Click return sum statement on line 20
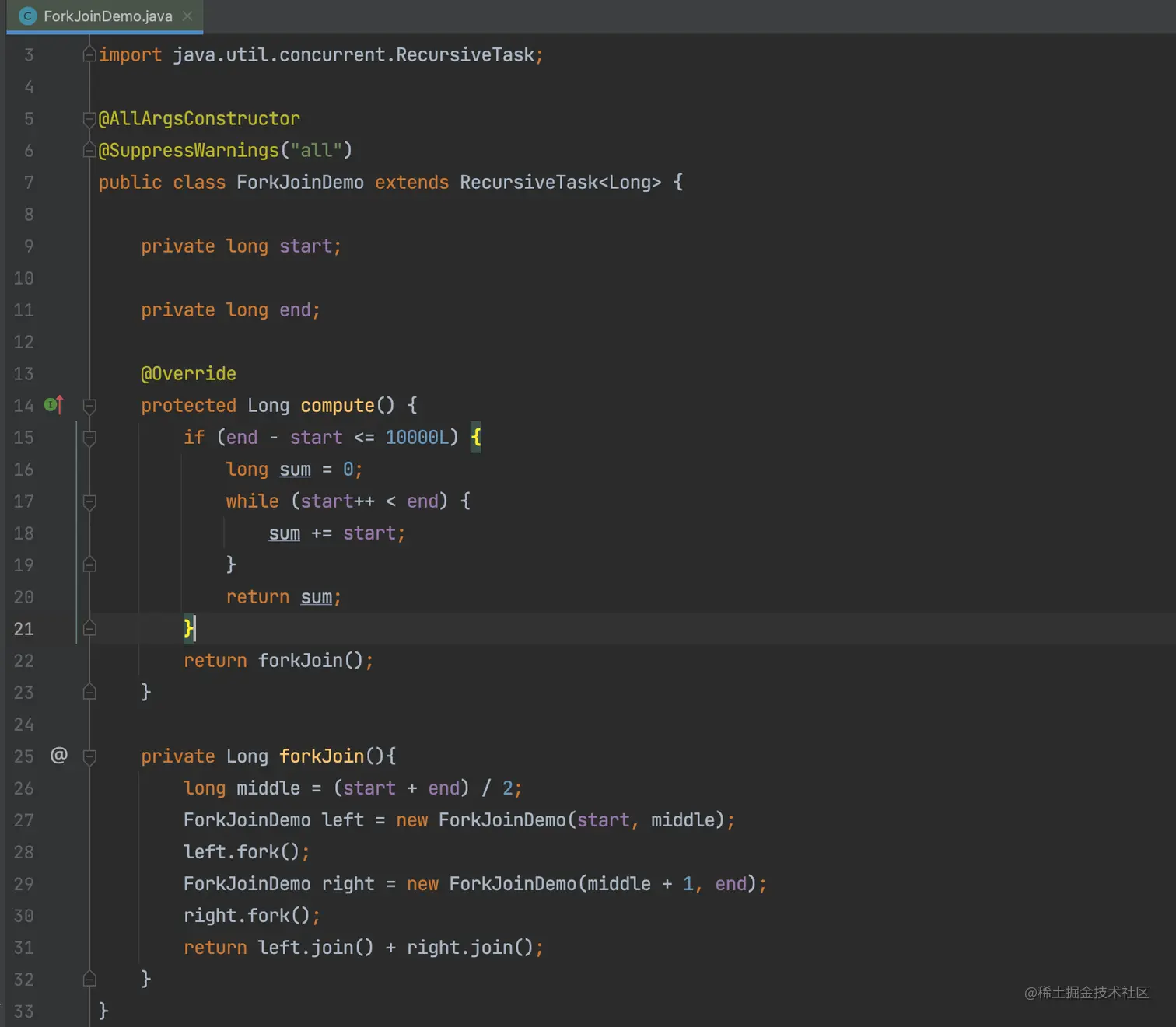 tap(283, 597)
